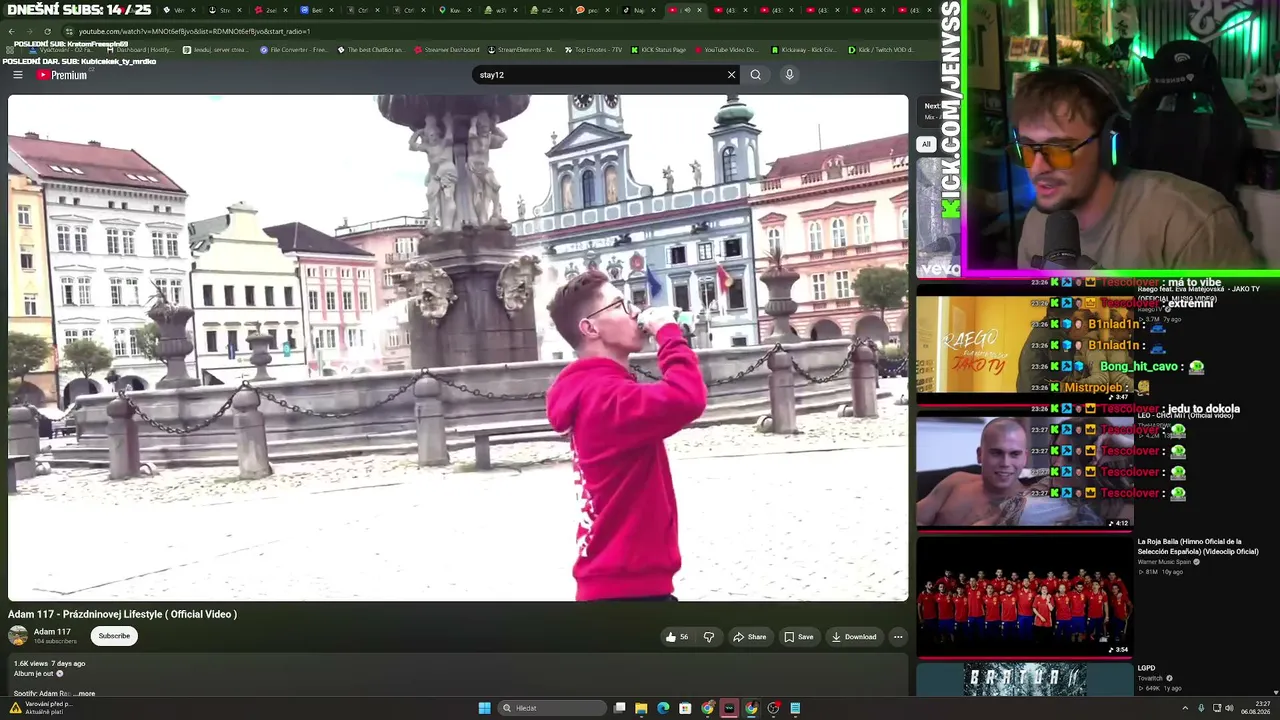
Task: Like the Adam 117 video
Action: (677, 637)
